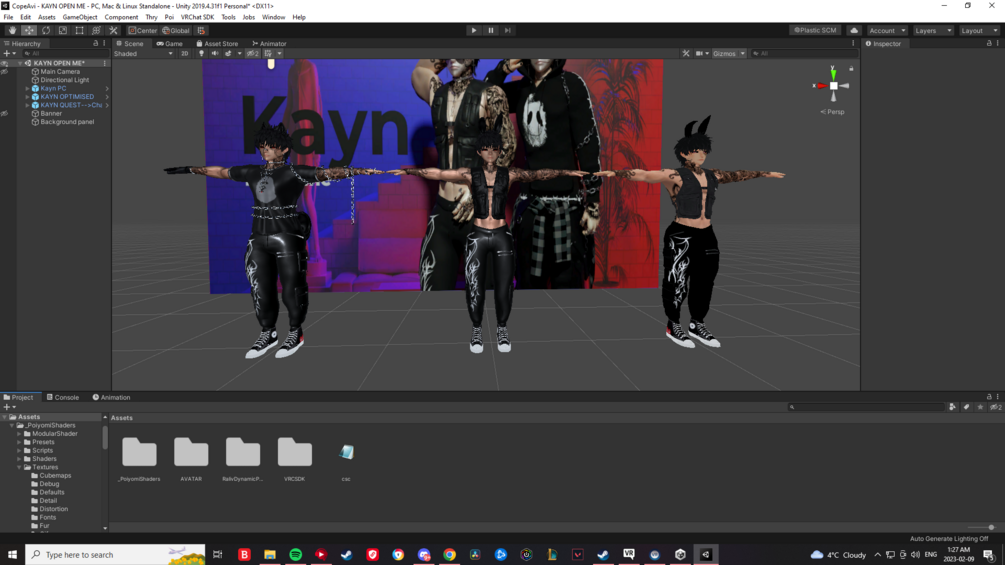1005x565 pixels.
Task: Toggle Global handle rotation button
Action: [176, 30]
